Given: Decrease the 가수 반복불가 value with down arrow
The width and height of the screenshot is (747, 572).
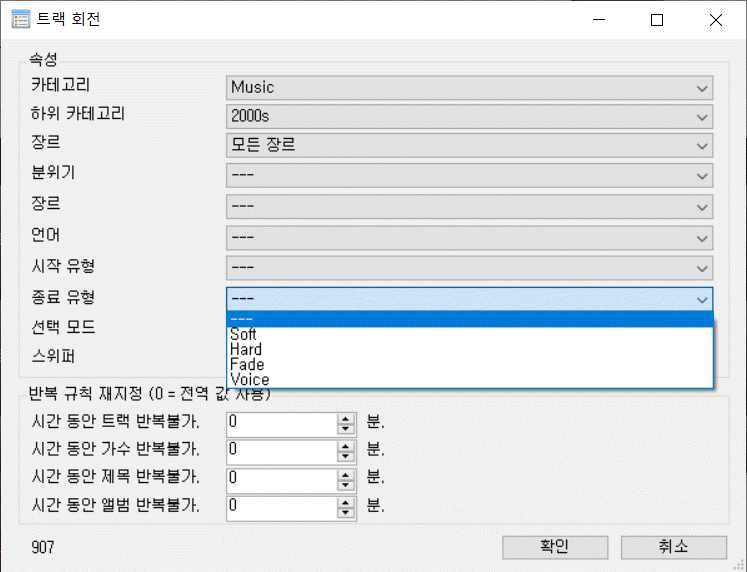Looking at the screenshot, I should point(346,457).
